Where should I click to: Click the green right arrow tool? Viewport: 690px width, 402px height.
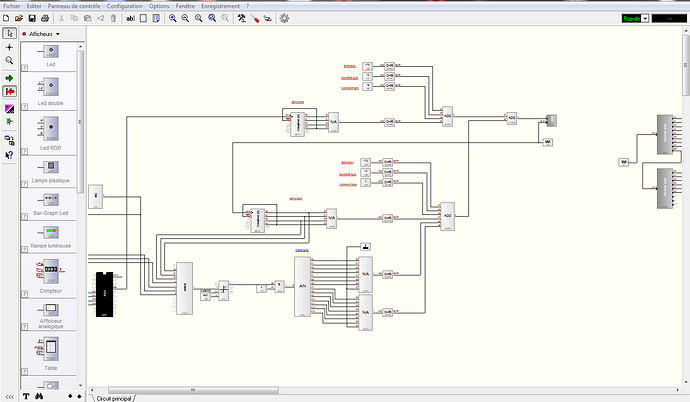point(9,77)
